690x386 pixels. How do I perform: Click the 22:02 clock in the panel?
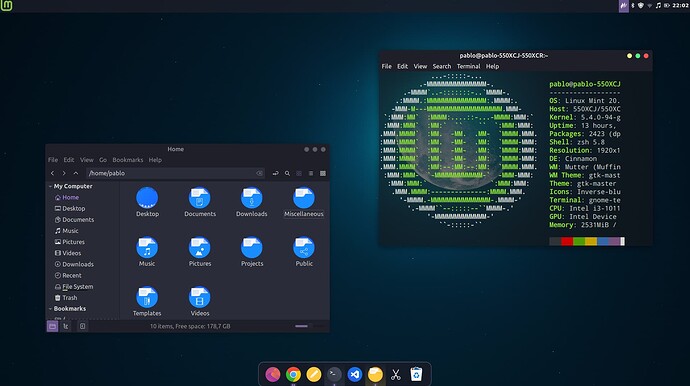point(680,6)
